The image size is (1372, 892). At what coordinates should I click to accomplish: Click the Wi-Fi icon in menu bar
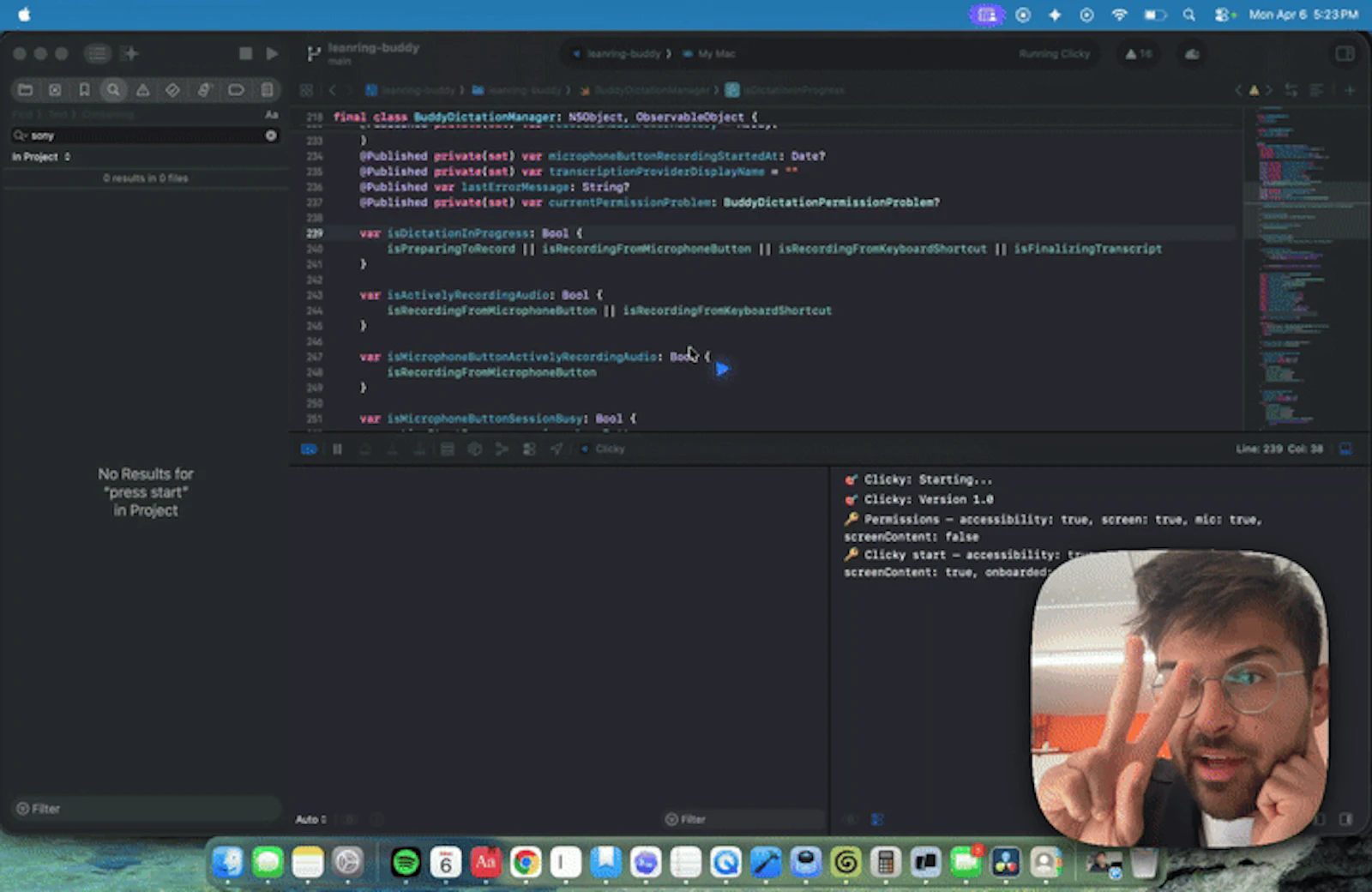[1119, 15]
